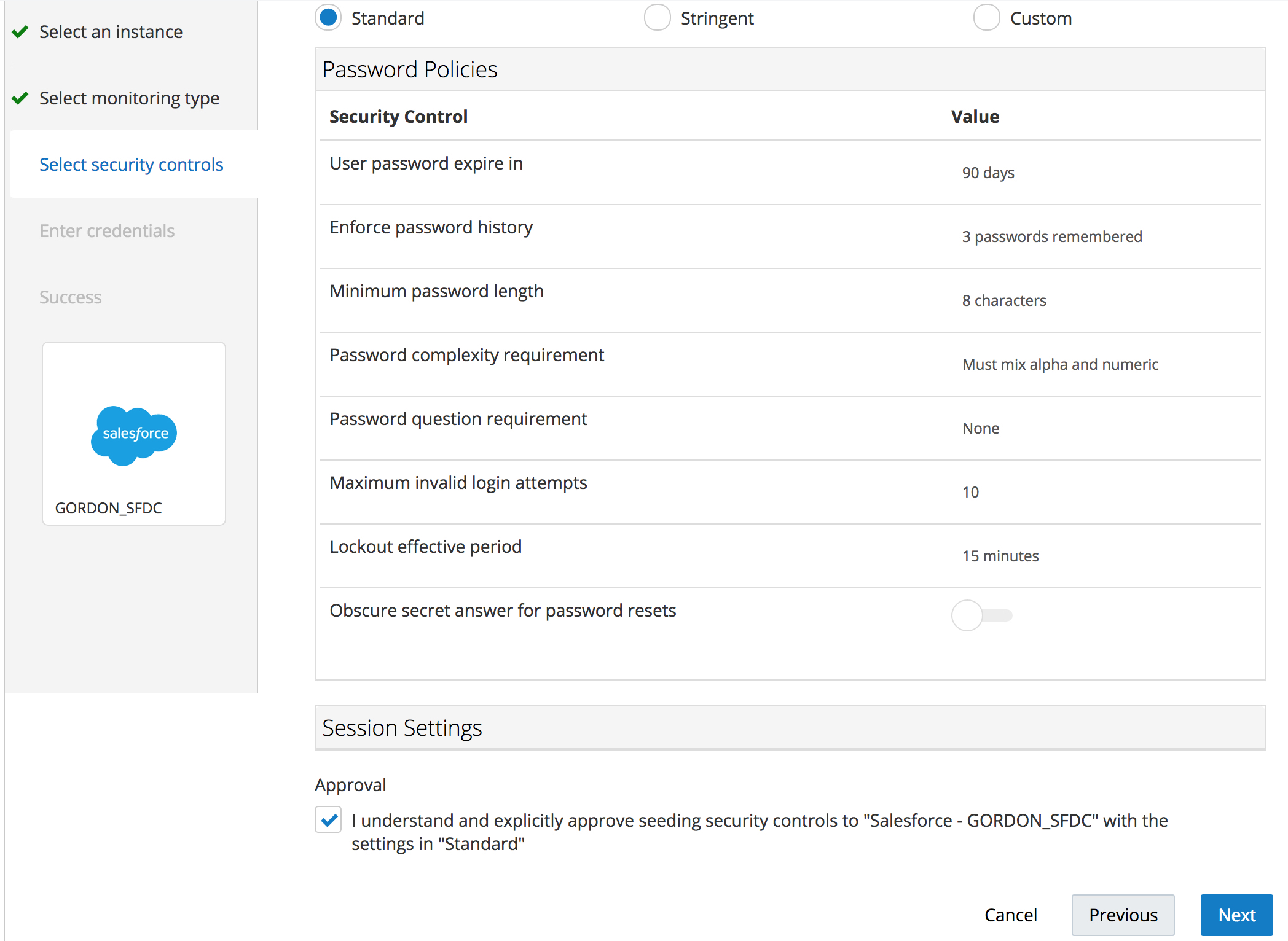The image size is (1288, 941).
Task: Click Enforce password history label
Action: coord(431,227)
